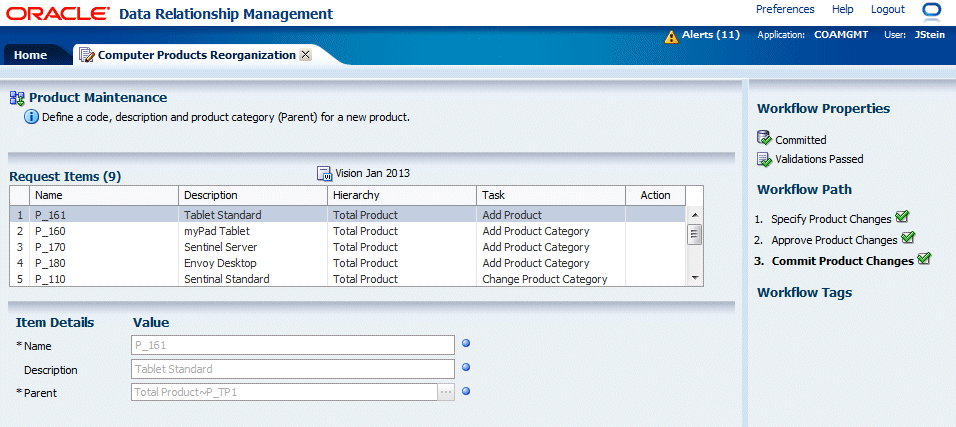Viewport: 956px width, 427px height.
Task: Click the Committed status icon
Action: [765, 139]
